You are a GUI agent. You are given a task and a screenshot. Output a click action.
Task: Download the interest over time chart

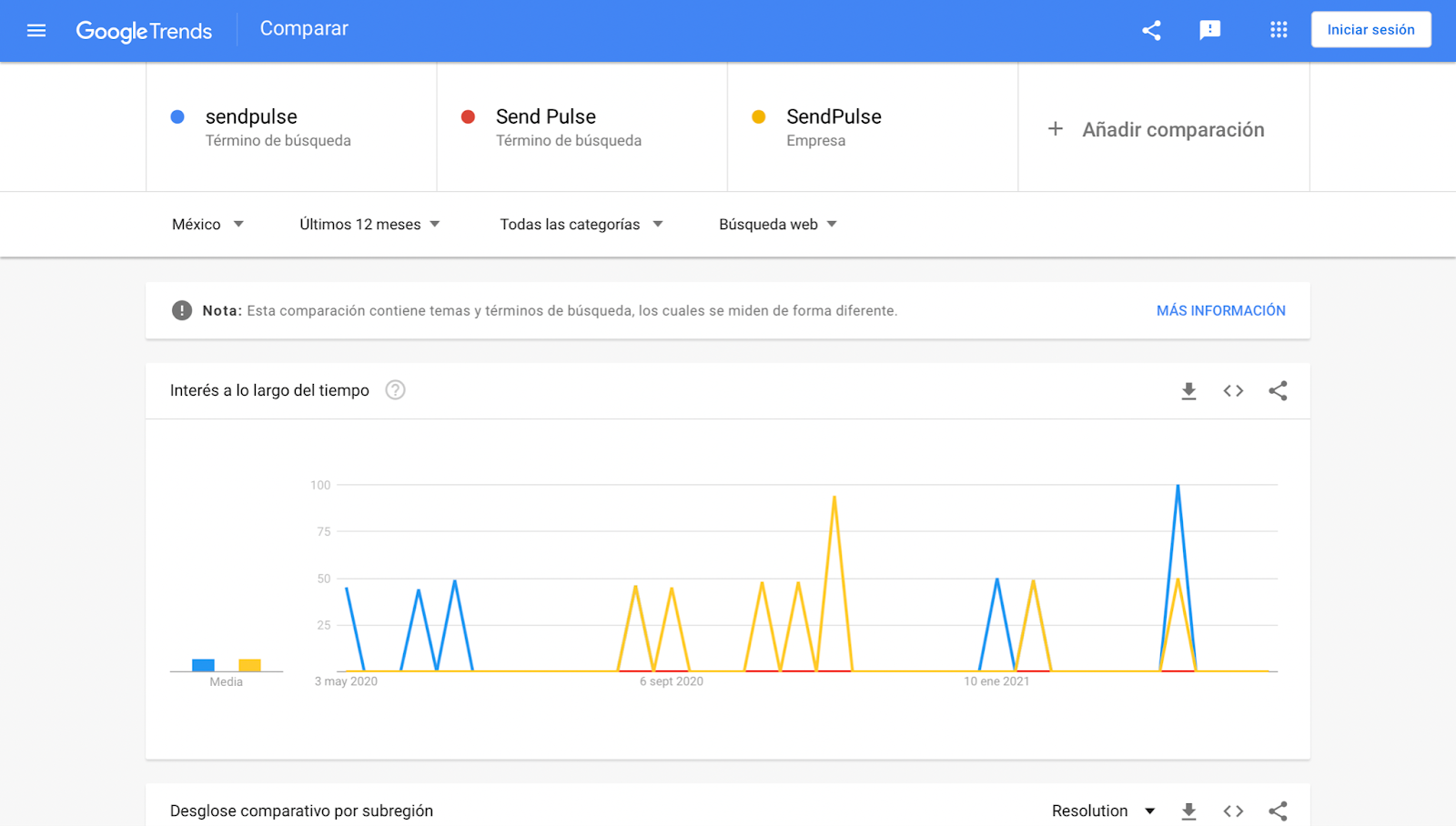click(x=1188, y=391)
